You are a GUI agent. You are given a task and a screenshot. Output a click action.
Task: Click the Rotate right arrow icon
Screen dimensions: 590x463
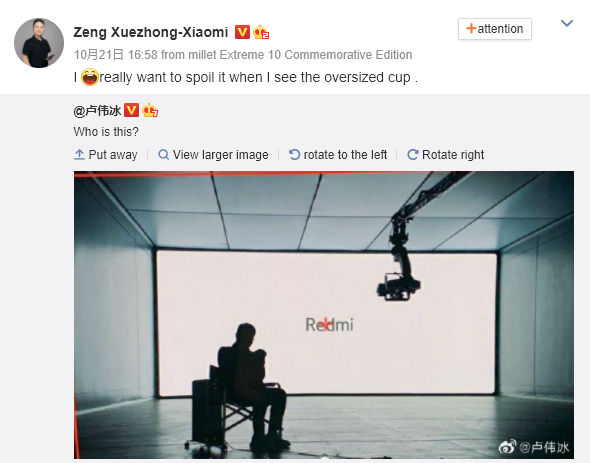413,155
